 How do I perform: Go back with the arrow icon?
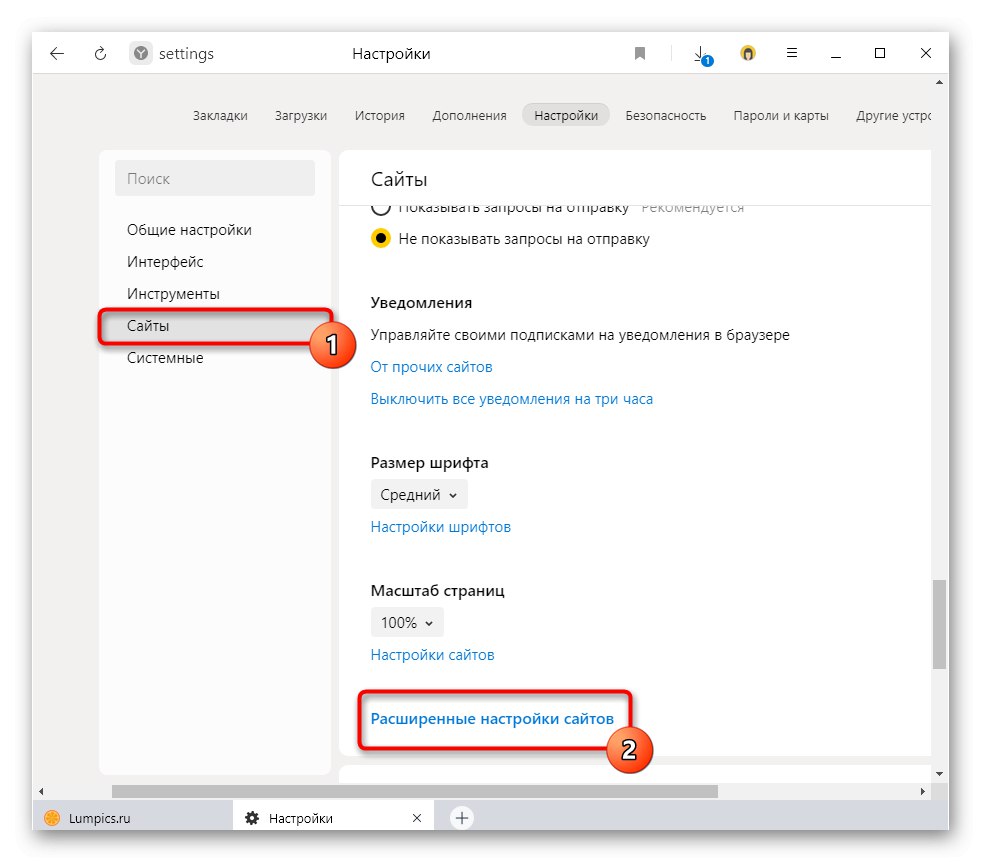click(57, 54)
